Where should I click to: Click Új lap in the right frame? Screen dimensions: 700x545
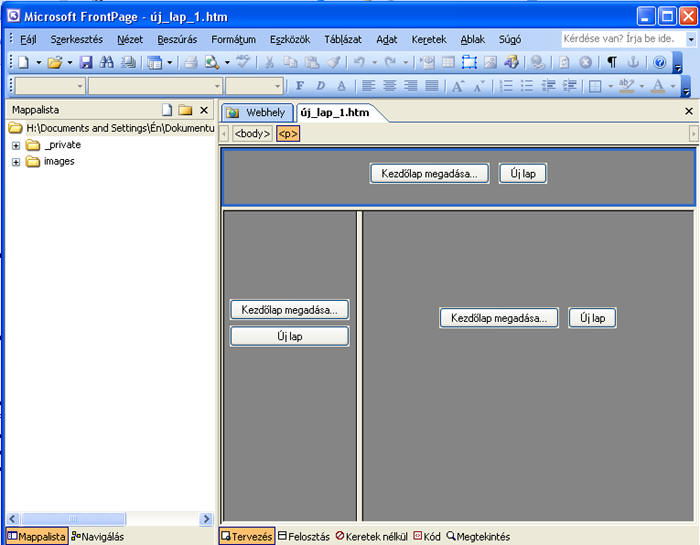pyautogui.click(x=592, y=318)
